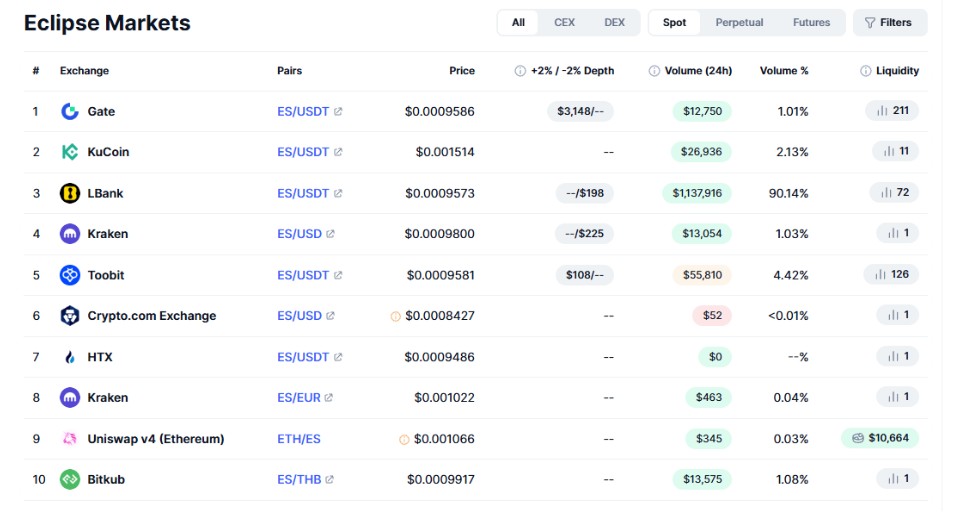Switch to the CEX tab
976x520 pixels.
pyautogui.click(x=565, y=22)
